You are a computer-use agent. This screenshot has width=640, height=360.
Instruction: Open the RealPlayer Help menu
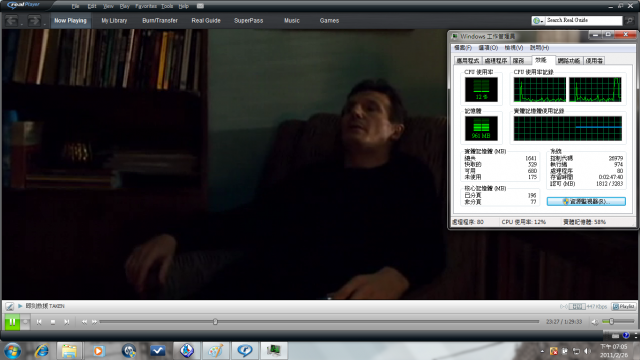click(184, 6)
